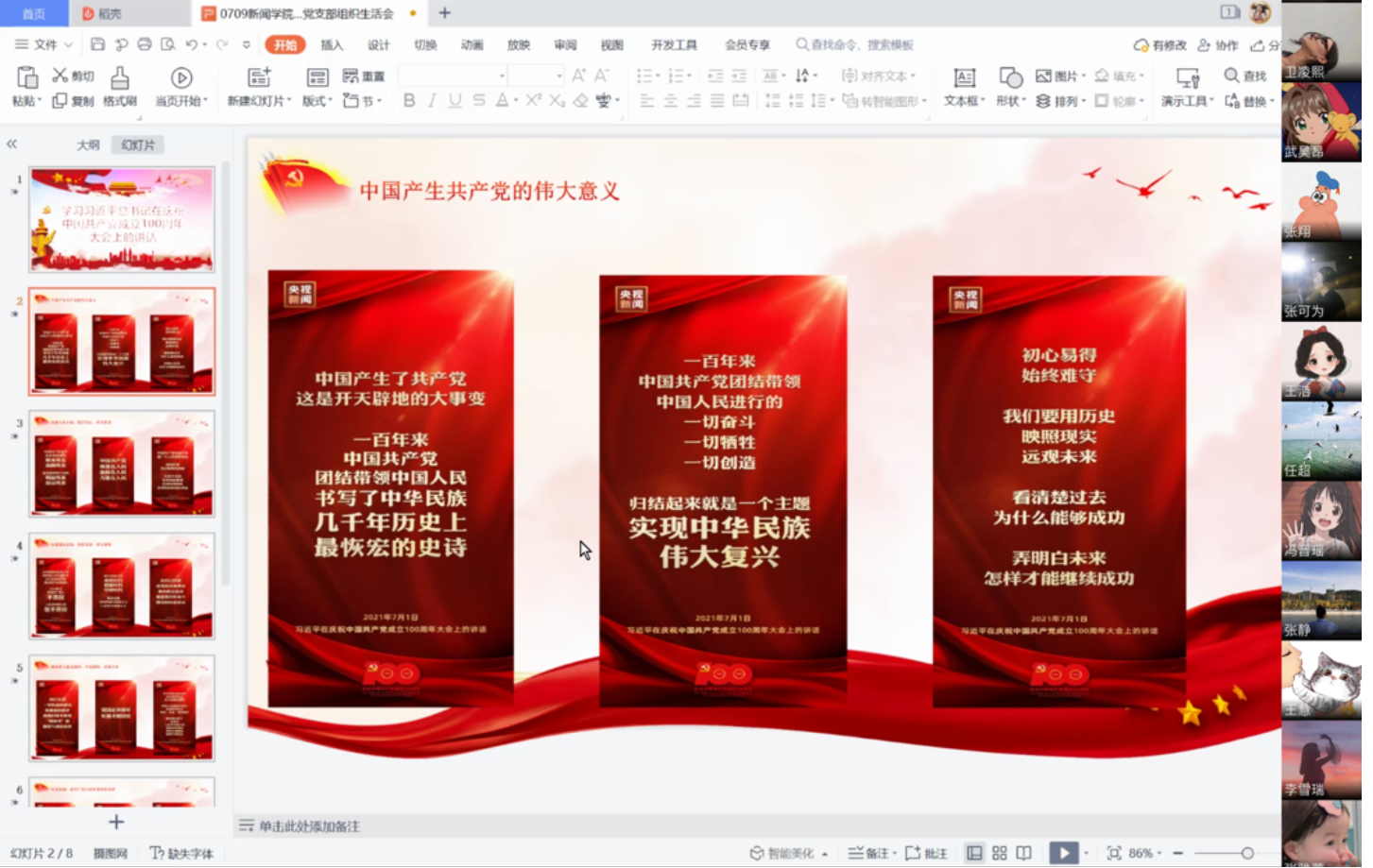Image resolution: width=1373 pixels, height=868 pixels.
Task: Toggle the notes (备注) pane in status bar
Action: 869,853
